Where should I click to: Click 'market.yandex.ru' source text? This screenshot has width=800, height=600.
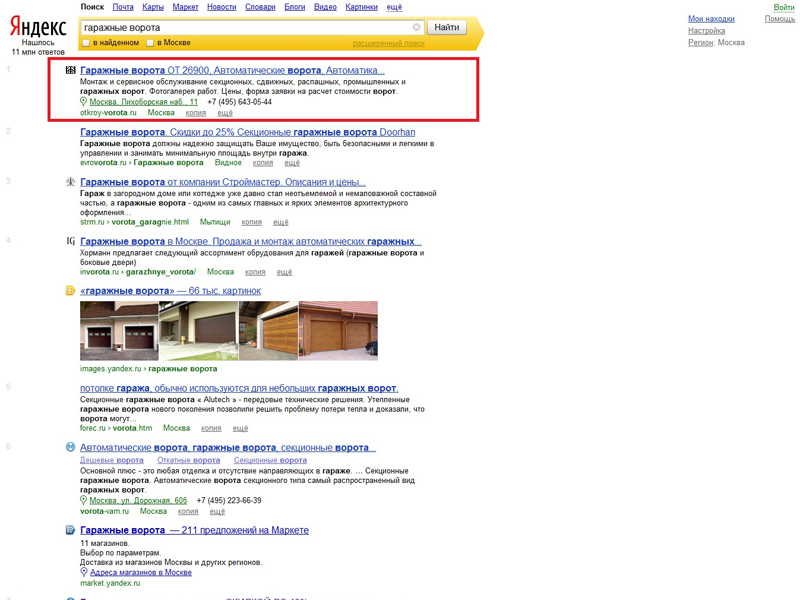[110, 583]
